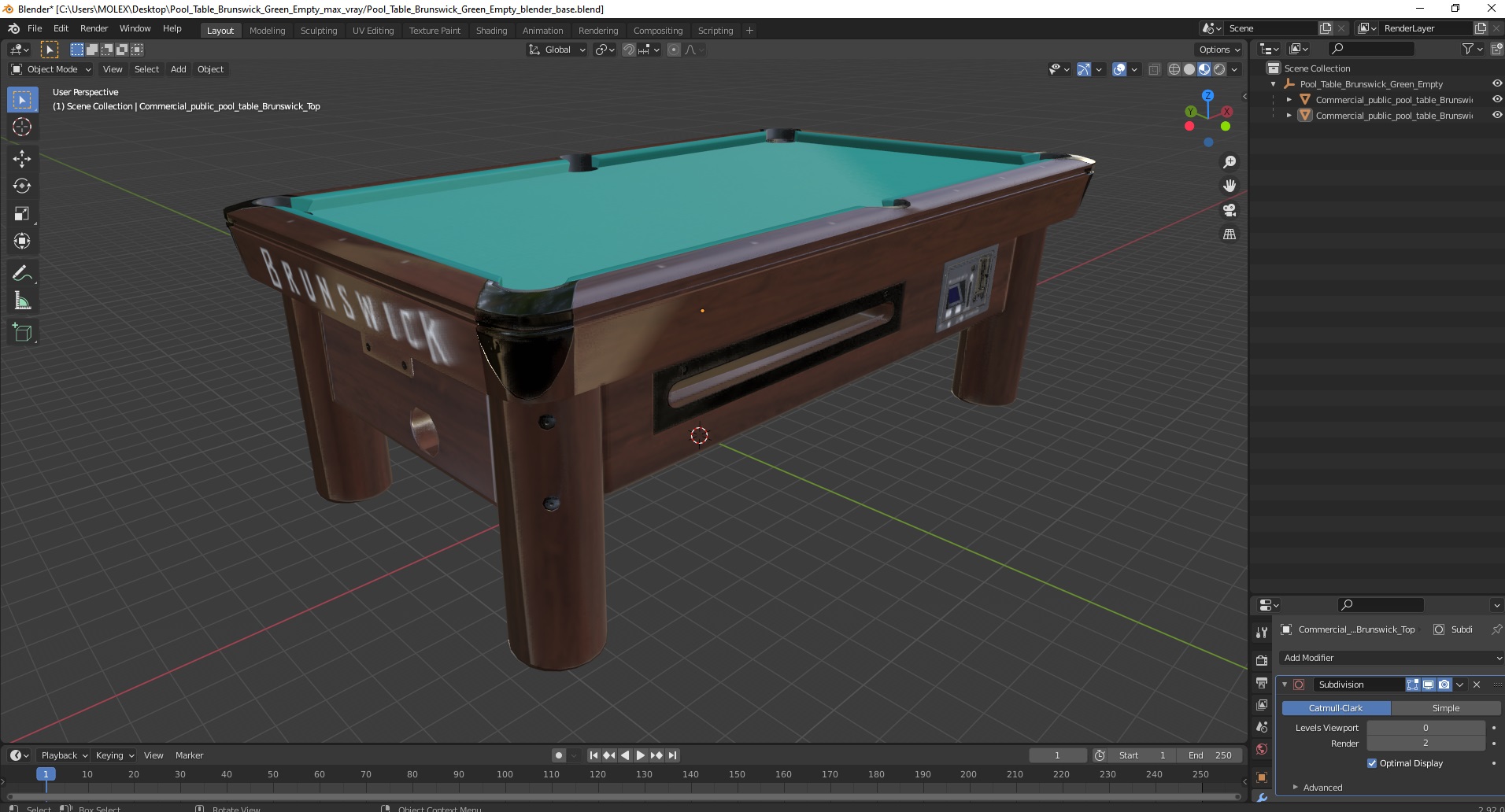This screenshot has width=1505, height=812.
Task: Open Global transform orientation dropdown
Action: (x=557, y=50)
